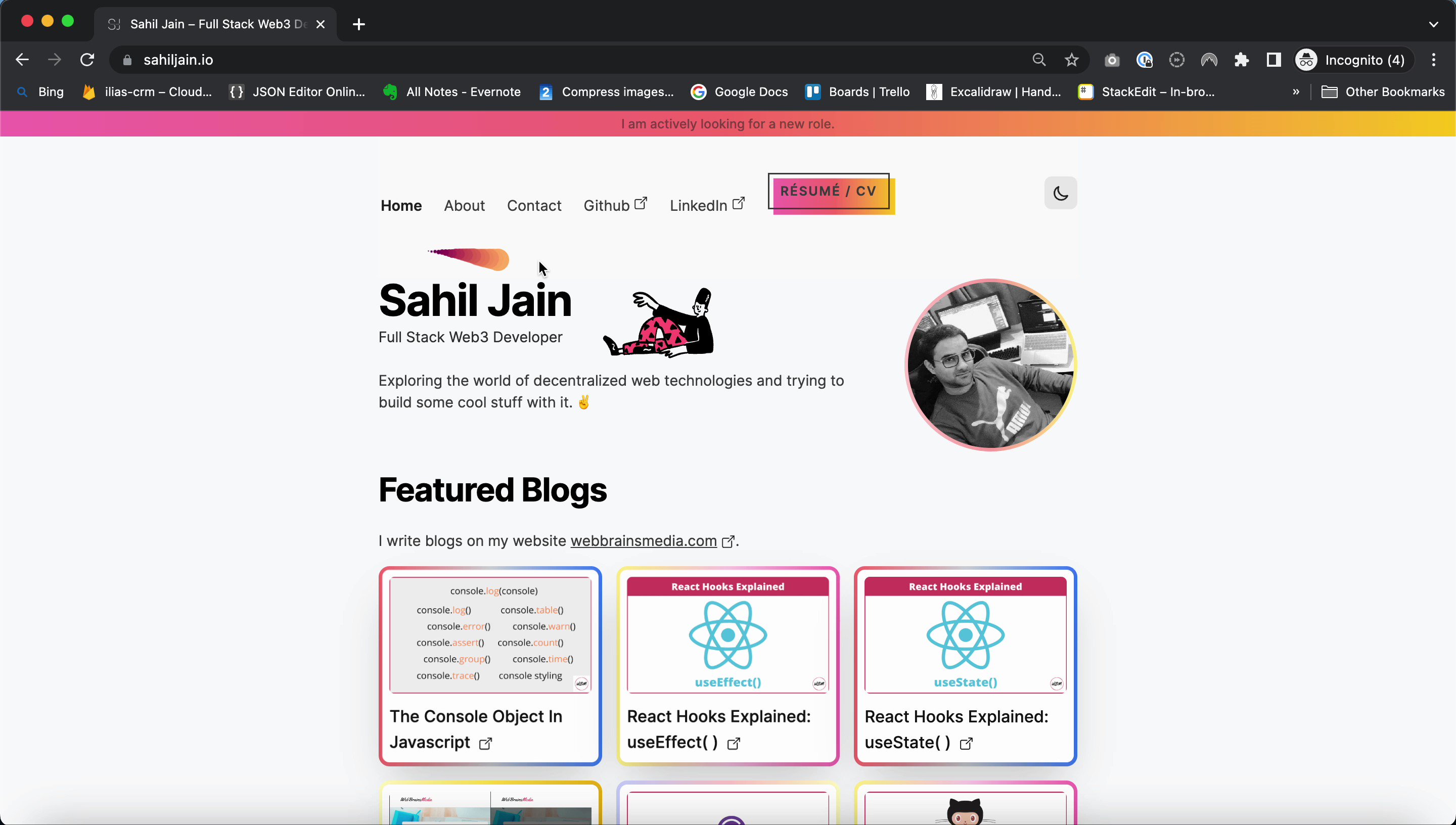Image resolution: width=1456 pixels, height=825 pixels.
Task: Open the Other Bookmarks folder
Action: pos(1383,92)
